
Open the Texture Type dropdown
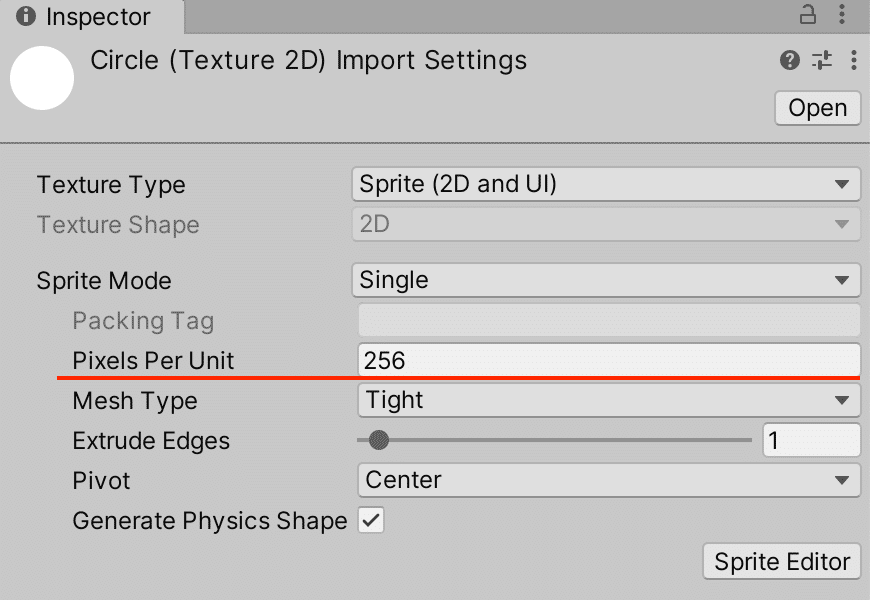606,184
